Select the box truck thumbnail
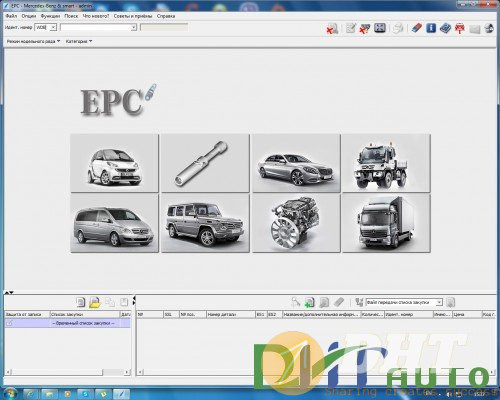This screenshot has width=500, height=400. [x=386, y=224]
